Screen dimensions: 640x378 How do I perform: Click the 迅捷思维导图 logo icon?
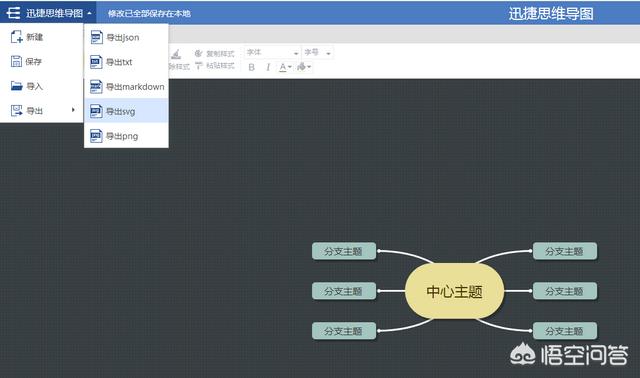pyautogui.click(x=13, y=13)
